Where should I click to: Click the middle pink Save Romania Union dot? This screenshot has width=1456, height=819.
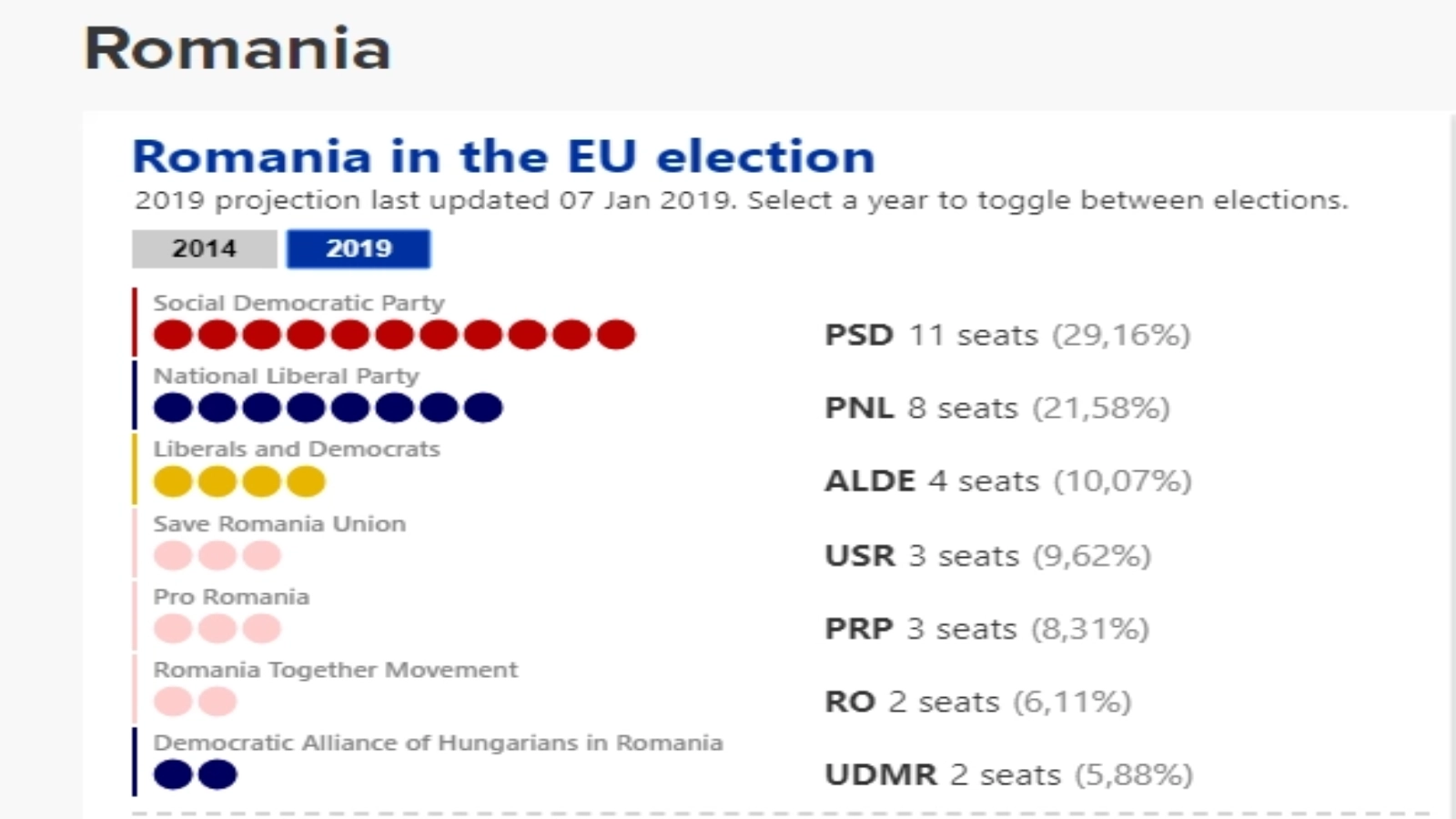(x=217, y=555)
